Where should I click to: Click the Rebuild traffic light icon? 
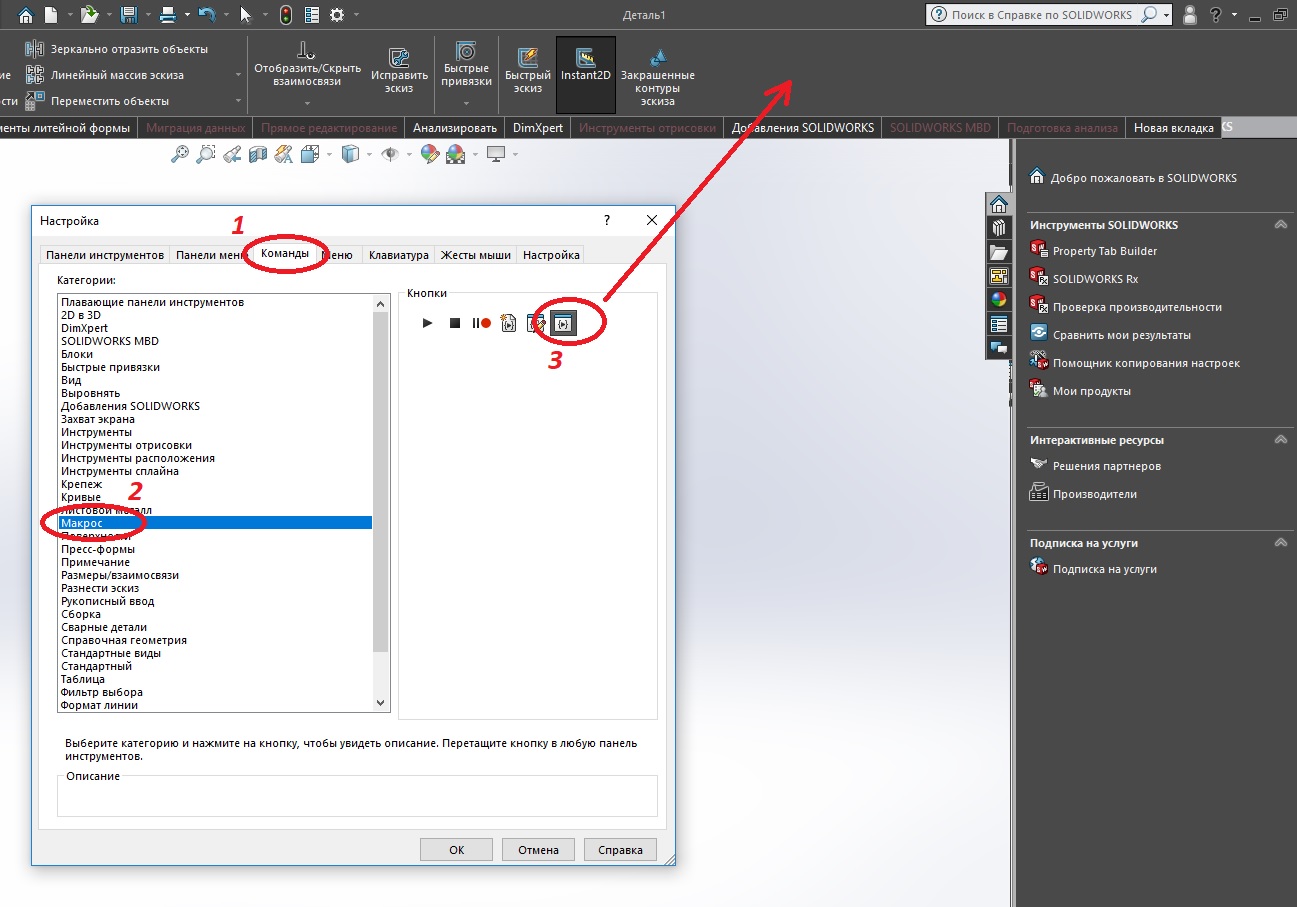tap(286, 15)
